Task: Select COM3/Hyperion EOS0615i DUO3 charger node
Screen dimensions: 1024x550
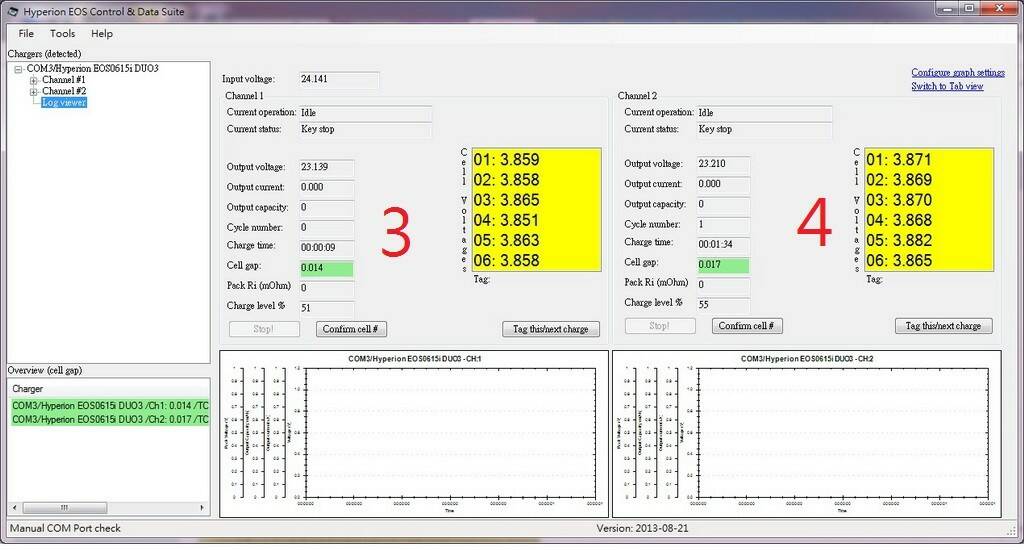Action: [92, 68]
